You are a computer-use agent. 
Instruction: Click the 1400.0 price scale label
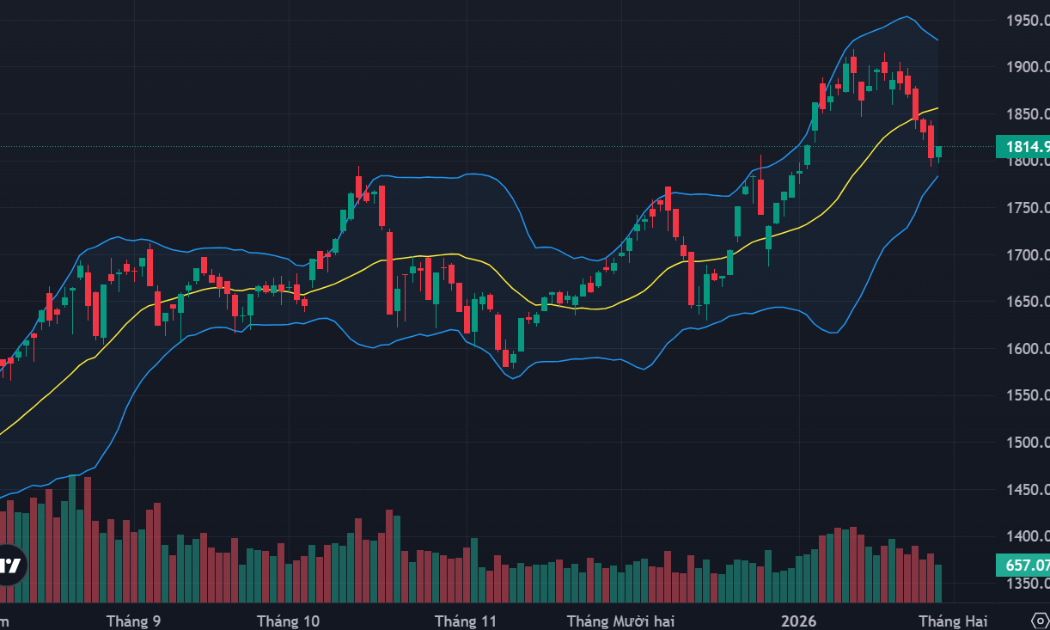pyautogui.click(x=1027, y=536)
